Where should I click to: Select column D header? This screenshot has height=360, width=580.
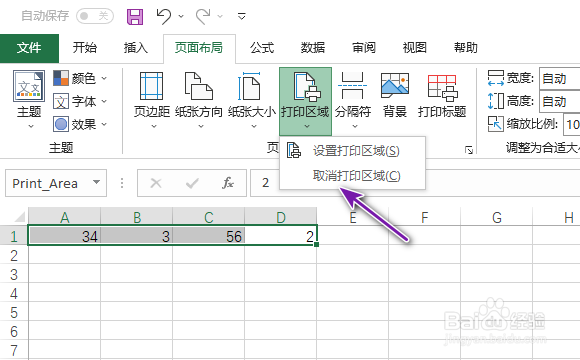tap(281, 217)
